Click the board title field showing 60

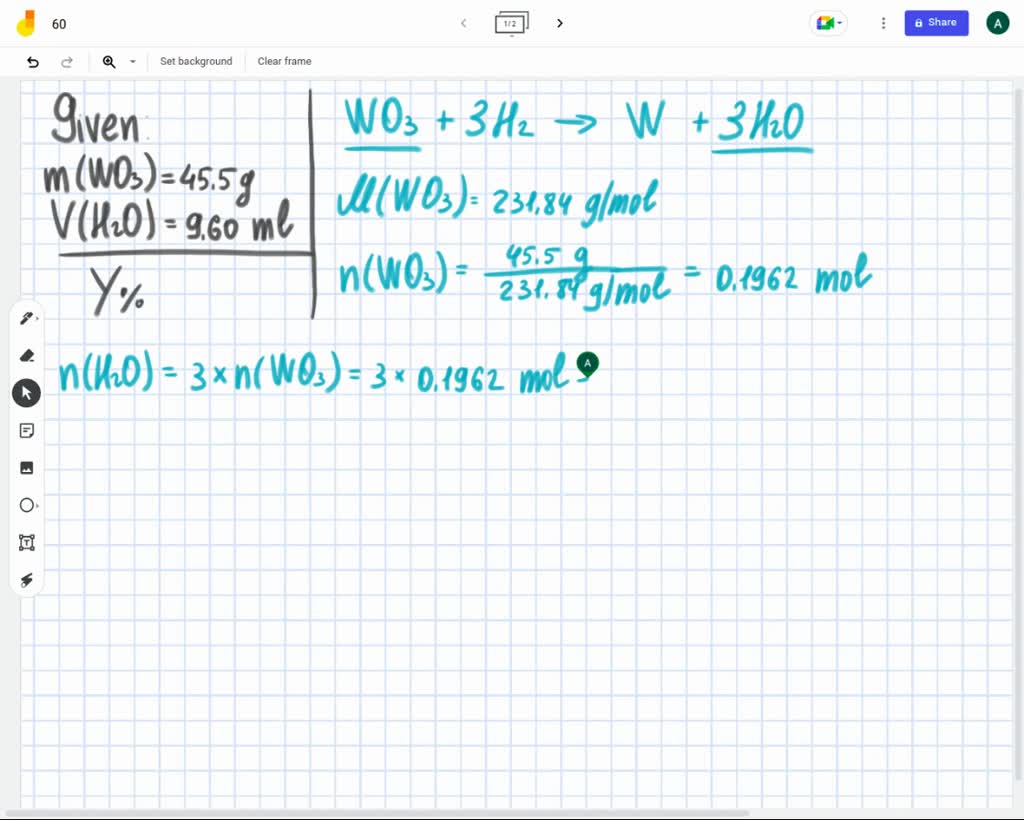[x=59, y=23]
